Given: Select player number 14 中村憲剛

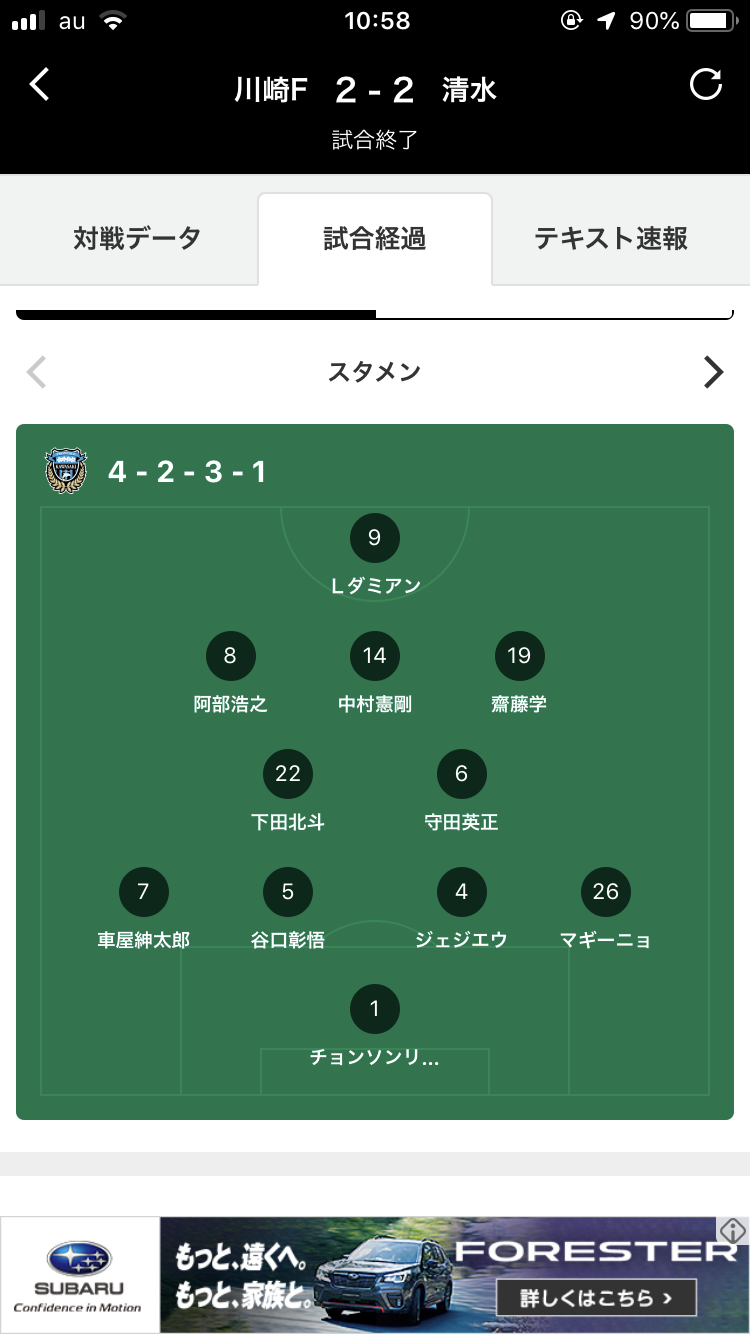Looking at the screenshot, I should pos(375,656).
